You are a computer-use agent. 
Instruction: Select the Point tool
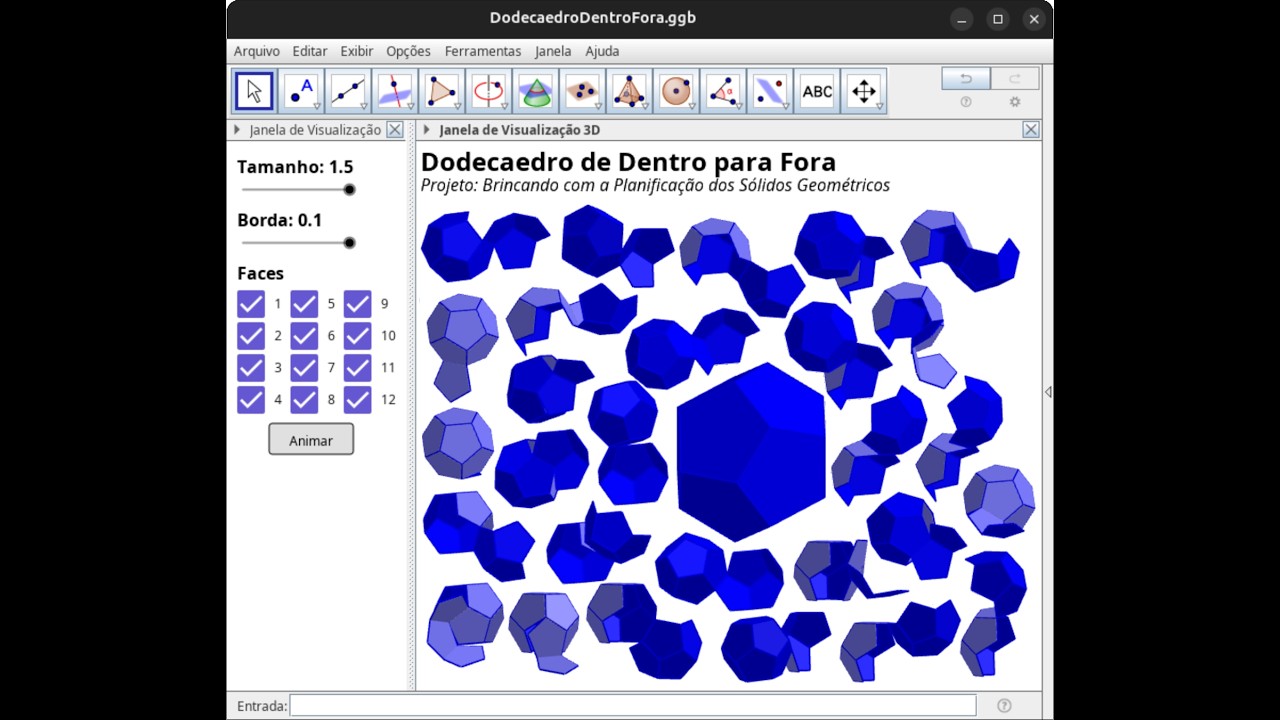[301, 91]
